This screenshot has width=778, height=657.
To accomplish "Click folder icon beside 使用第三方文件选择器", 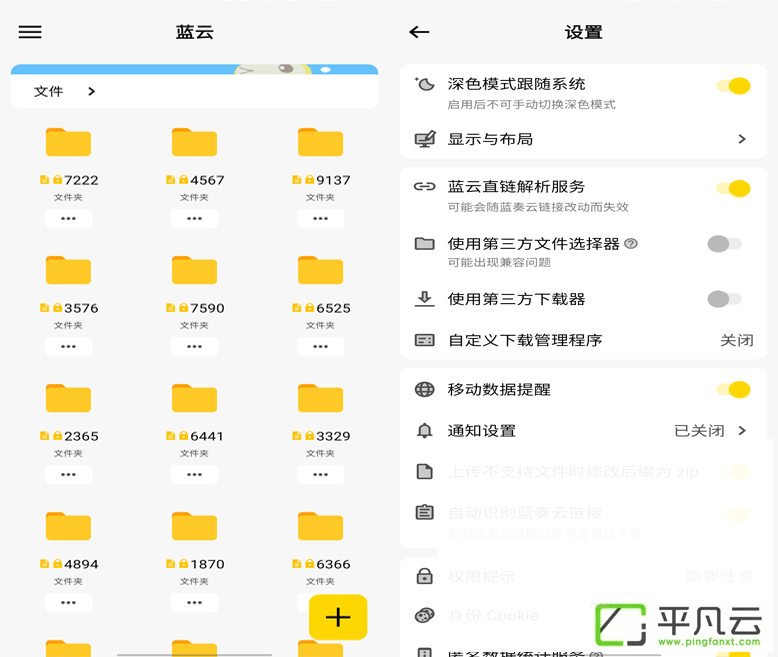I will click(x=425, y=244).
